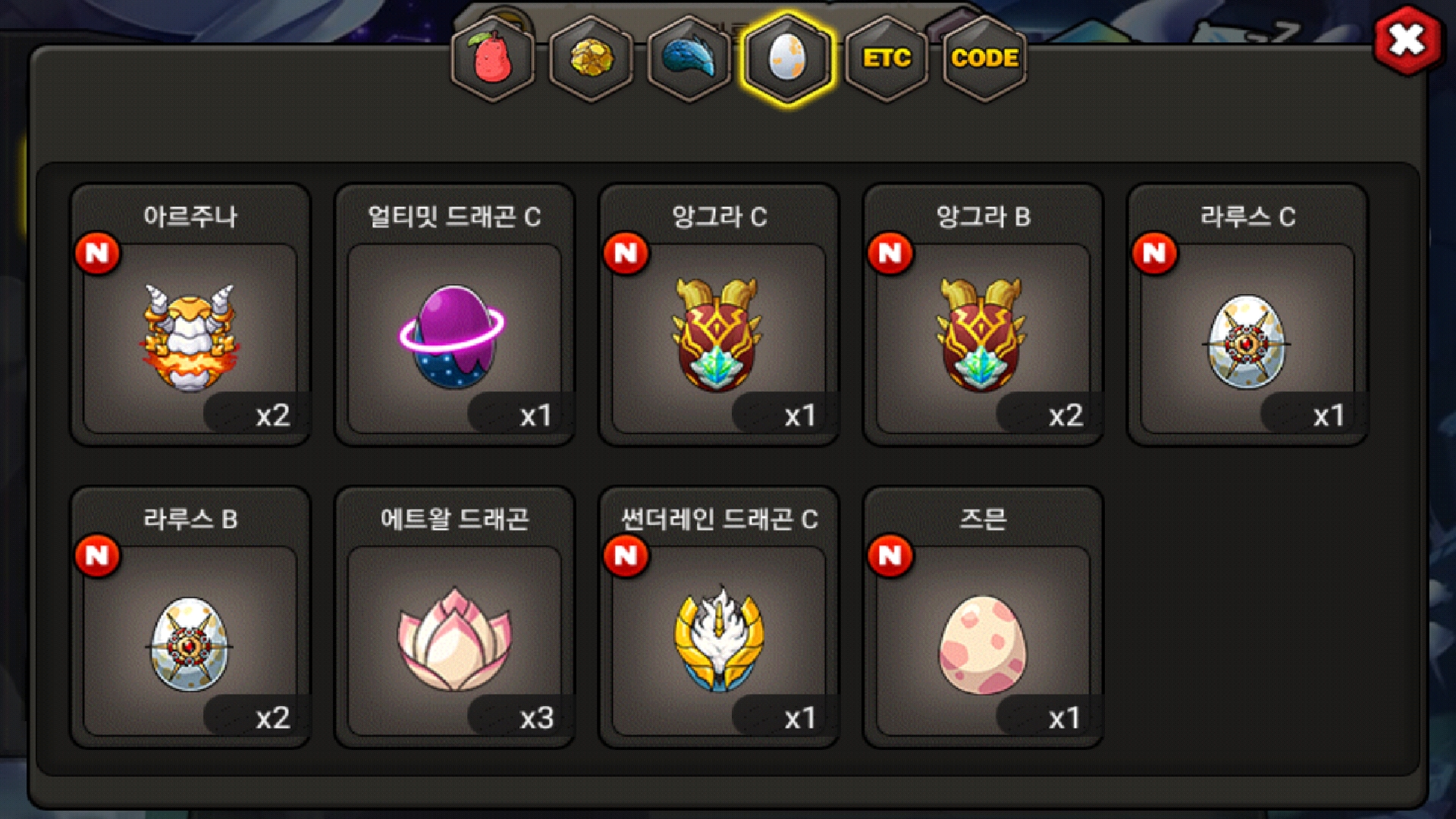This screenshot has height=819, width=1456.
Task: Select the blue dragon wing tab
Action: coord(689,58)
